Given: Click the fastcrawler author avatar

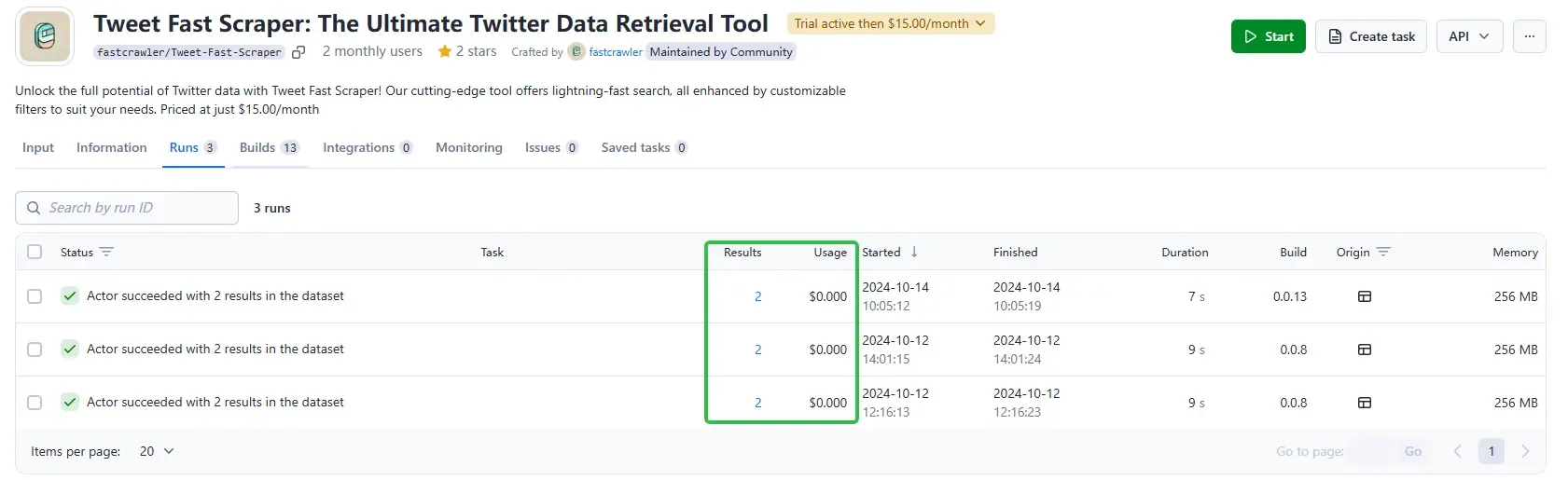Looking at the screenshot, I should (576, 51).
